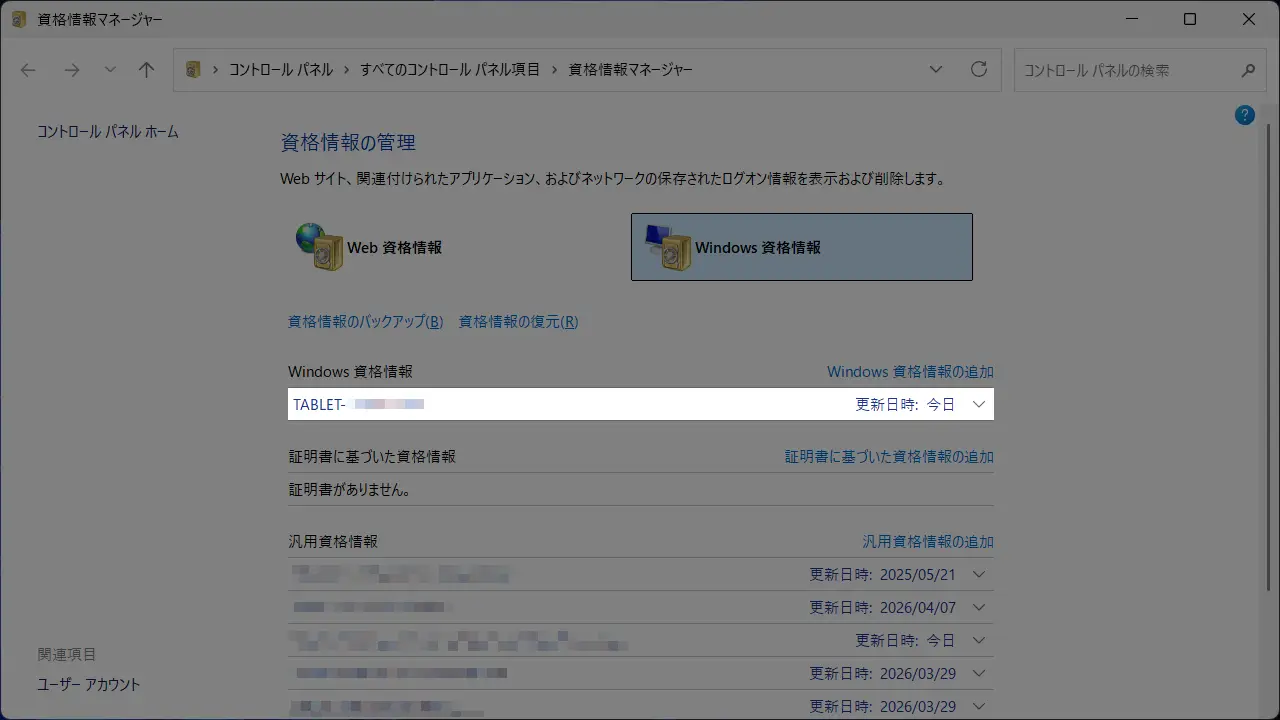Click the Web 資格情報 safe icon
Viewport: 1280px width, 720px height.
pyautogui.click(x=320, y=247)
